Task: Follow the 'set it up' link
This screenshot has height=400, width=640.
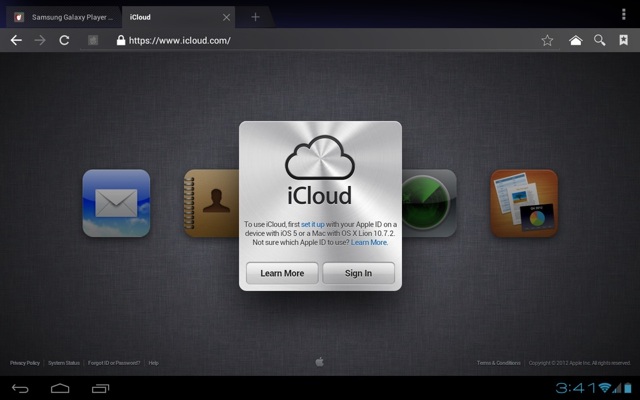Action: coord(313,224)
